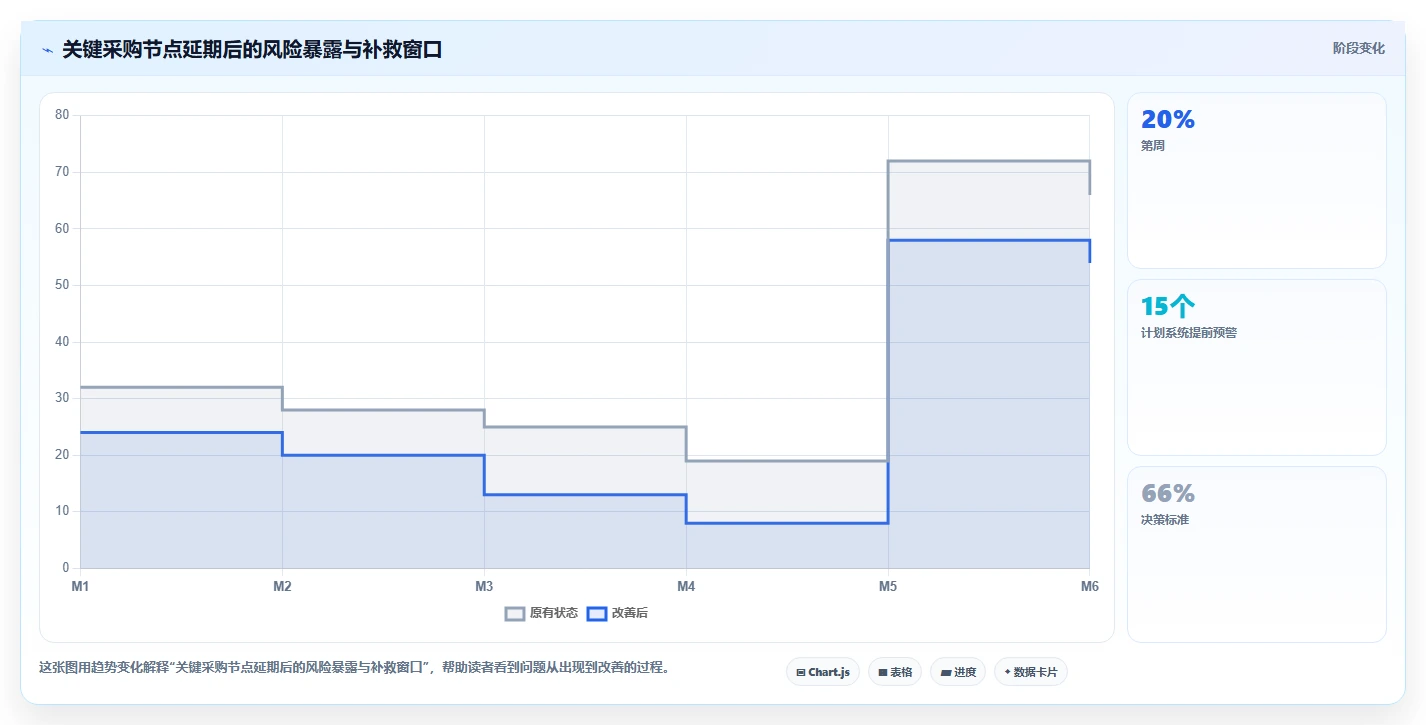Select the 66% 决策标准 card
Screen dimensions: 1426x725
pos(1257,554)
